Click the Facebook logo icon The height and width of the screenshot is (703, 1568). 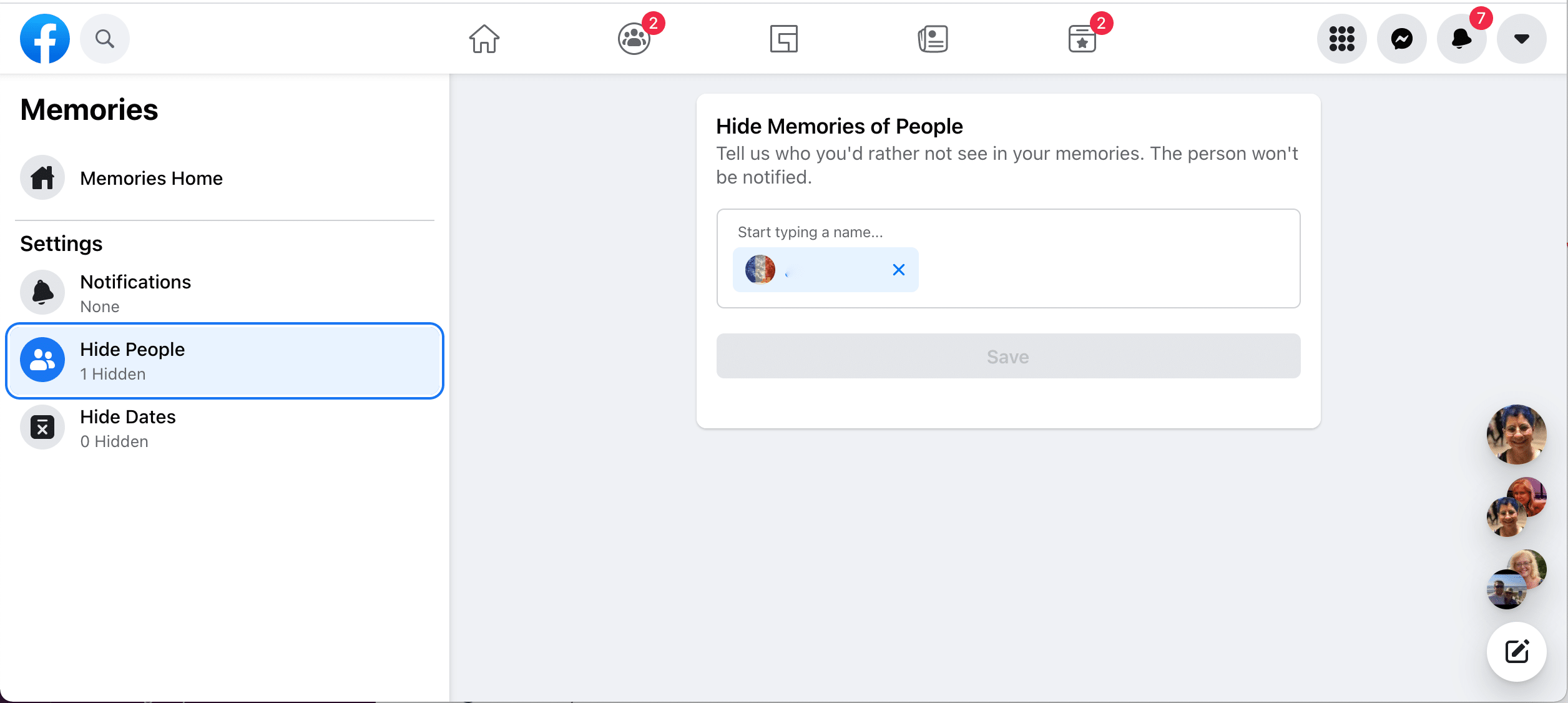point(44,39)
